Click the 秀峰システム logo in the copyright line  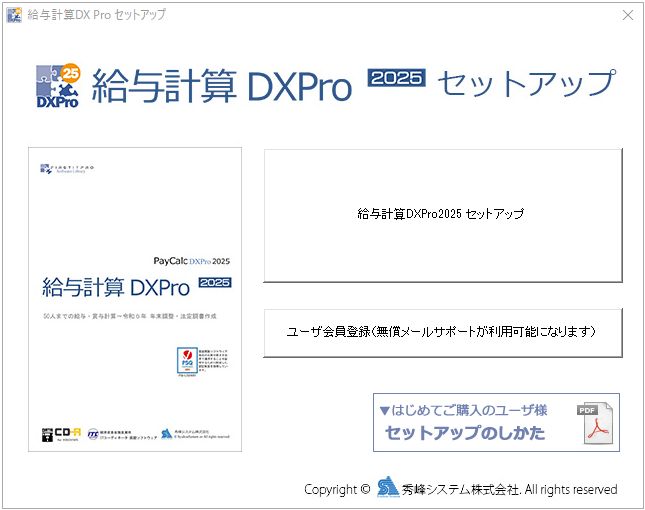[388, 487]
